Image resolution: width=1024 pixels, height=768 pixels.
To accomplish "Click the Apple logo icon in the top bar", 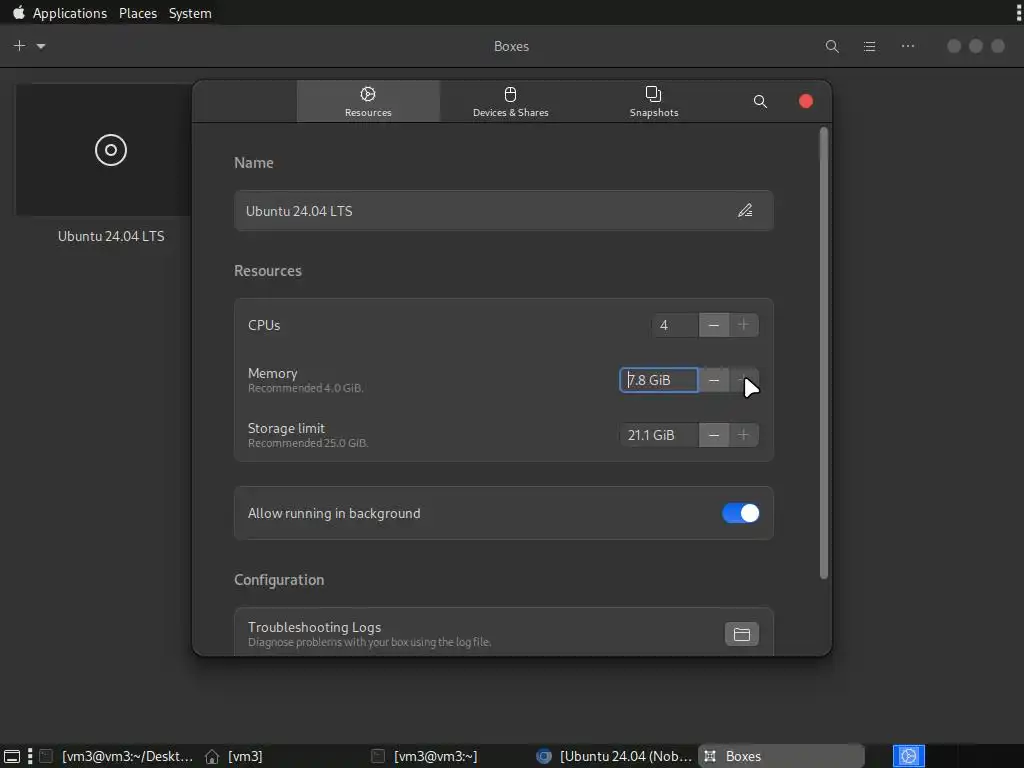I will 18,12.
